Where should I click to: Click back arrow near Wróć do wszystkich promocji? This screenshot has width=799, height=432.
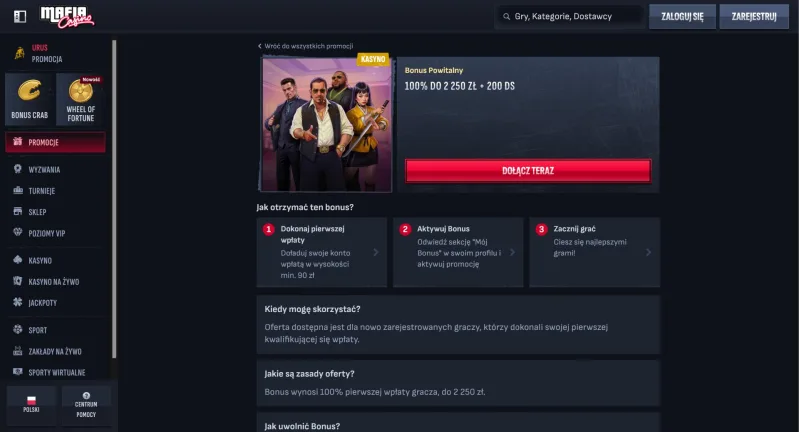260,46
